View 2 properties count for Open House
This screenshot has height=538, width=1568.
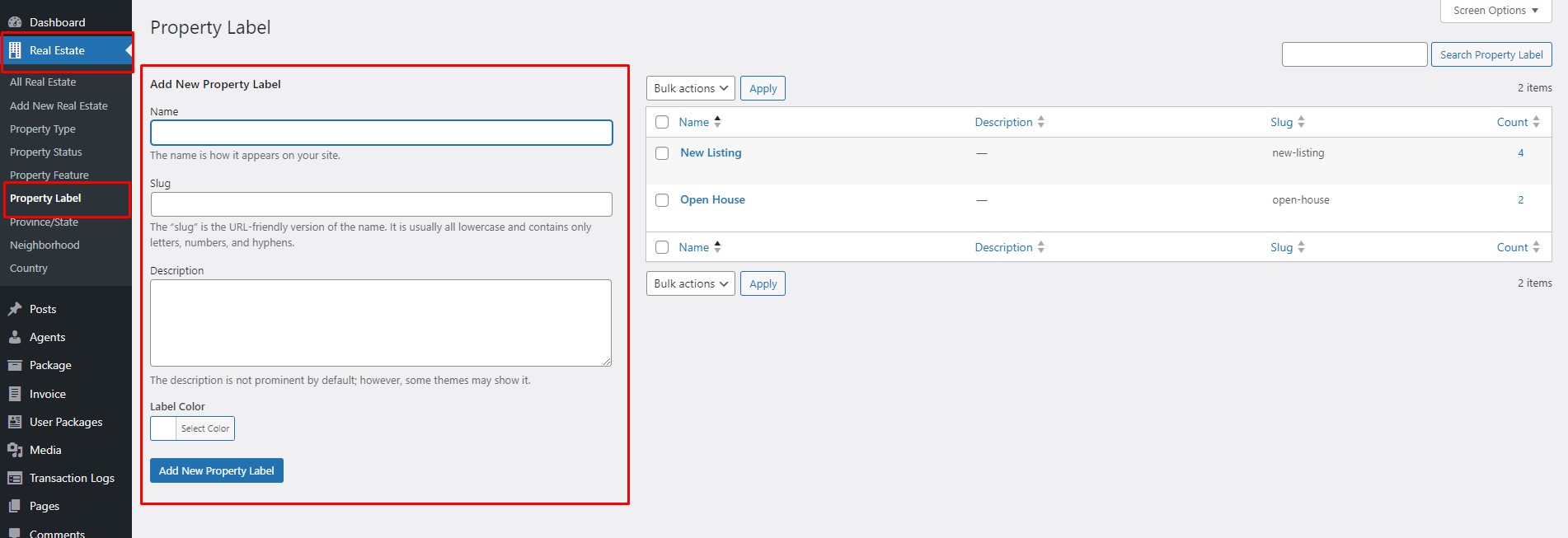(x=1521, y=199)
